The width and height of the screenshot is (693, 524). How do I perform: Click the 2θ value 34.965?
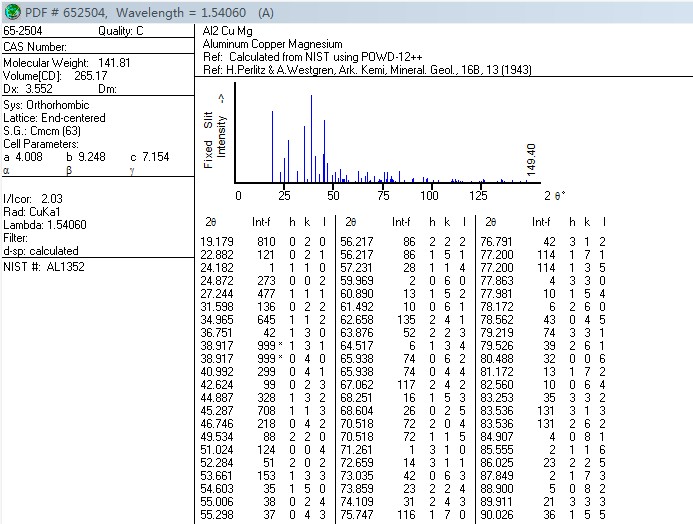(x=217, y=320)
